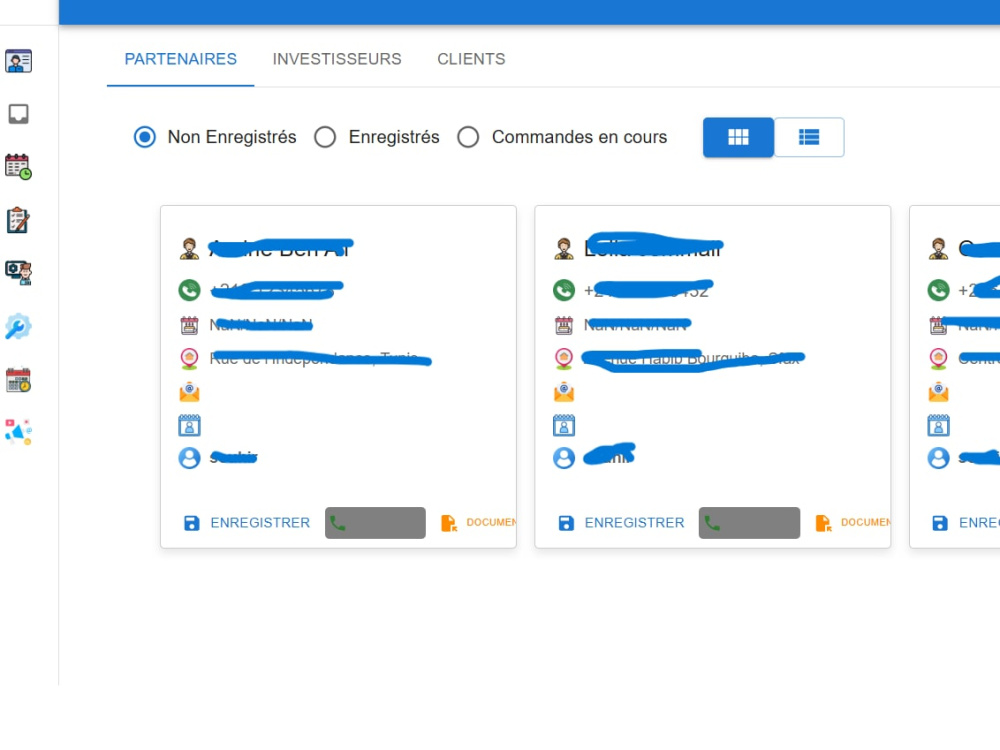Viewport: 1000px width, 750px height.
Task: Switch to grid card view
Action: [738, 137]
